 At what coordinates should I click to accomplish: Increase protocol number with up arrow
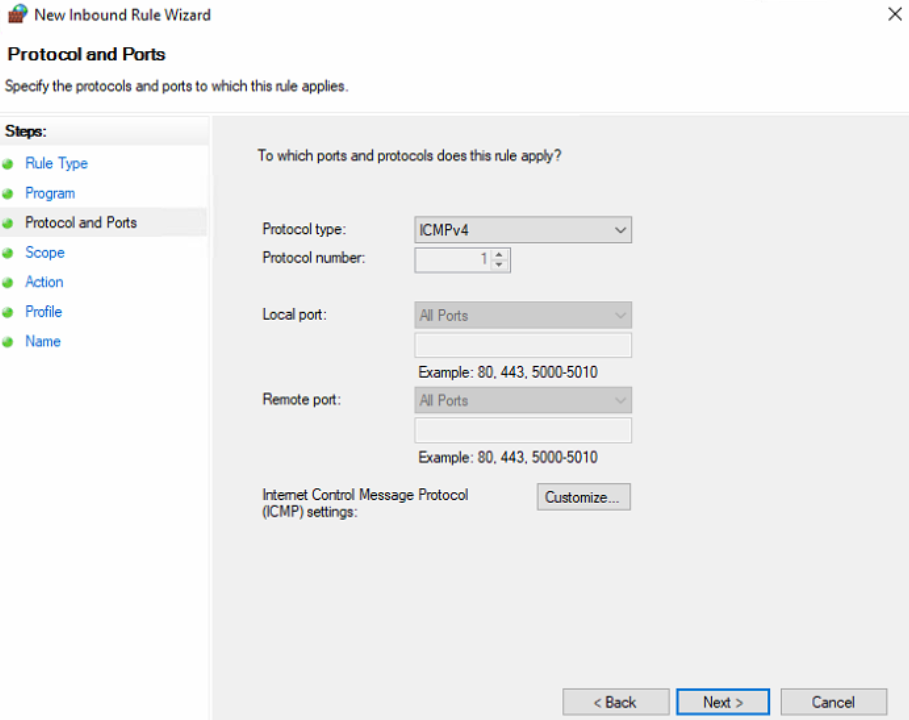click(499, 254)
